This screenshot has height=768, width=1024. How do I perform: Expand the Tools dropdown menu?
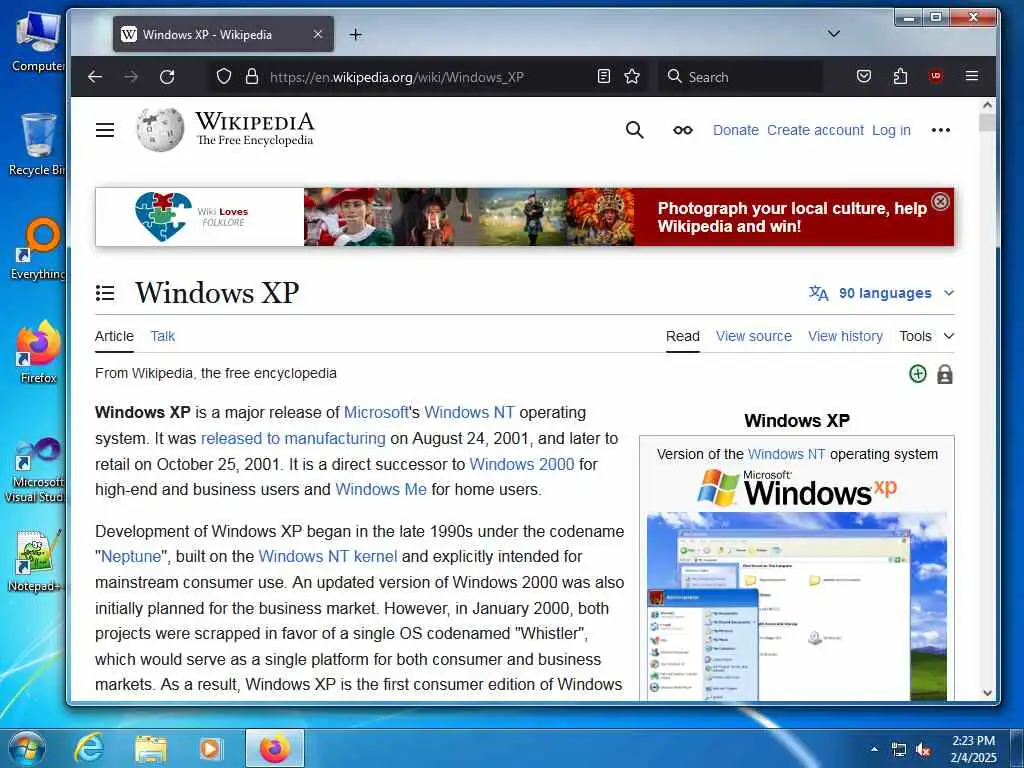(x=927, y=336)
